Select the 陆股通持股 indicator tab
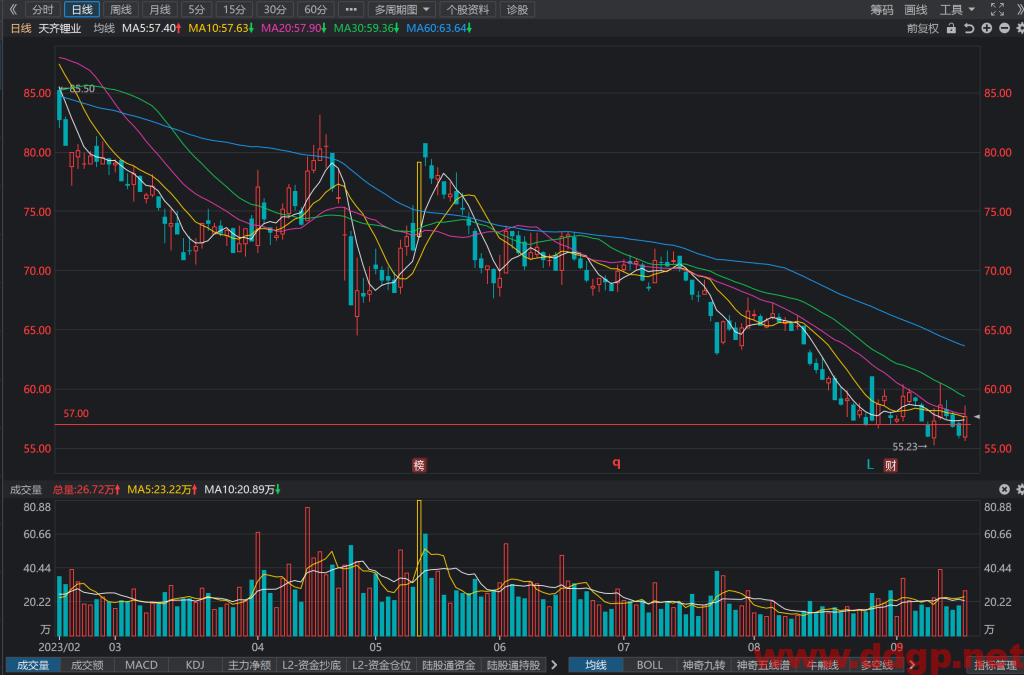This screenshot has height=675, width=1024. [513, 665]
